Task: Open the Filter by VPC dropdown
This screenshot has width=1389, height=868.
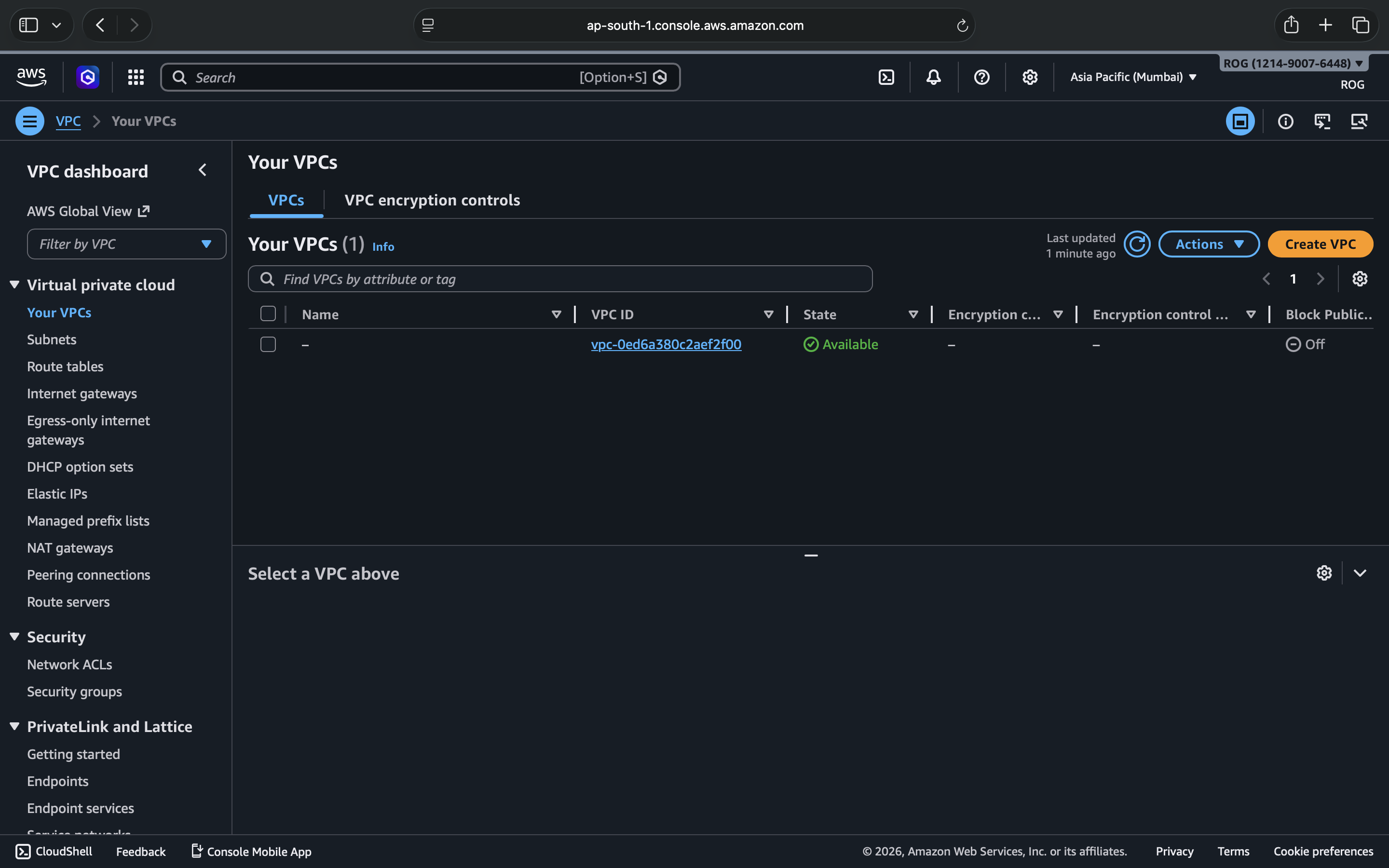Action: 126,244
